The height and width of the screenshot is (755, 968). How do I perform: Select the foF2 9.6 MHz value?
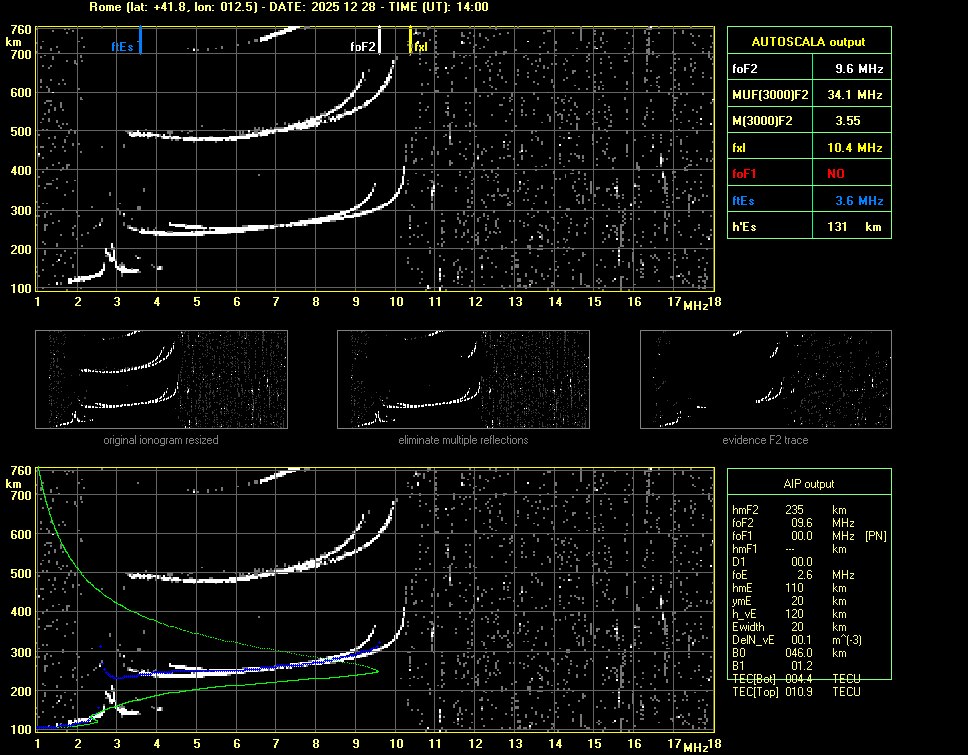pyautogui.click(x=859, y=68)
